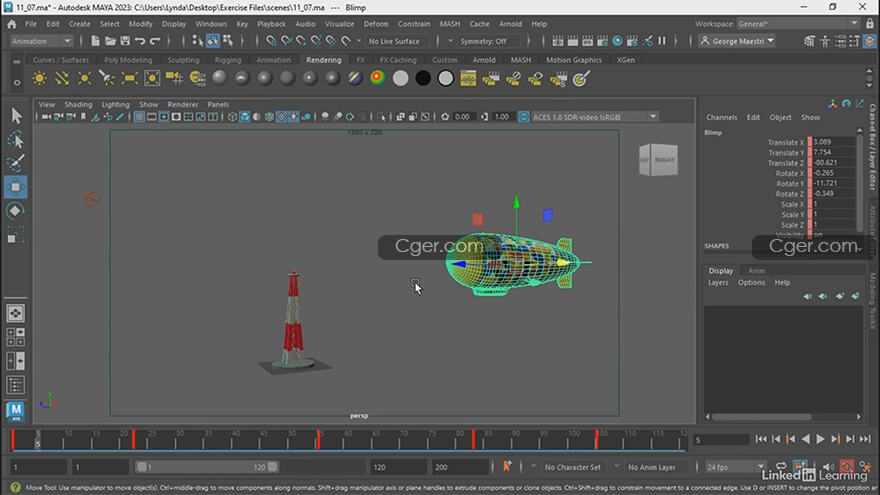Play the animation forwards
Viewport: 880px width, 495px height.
click(x=821, y=439)
